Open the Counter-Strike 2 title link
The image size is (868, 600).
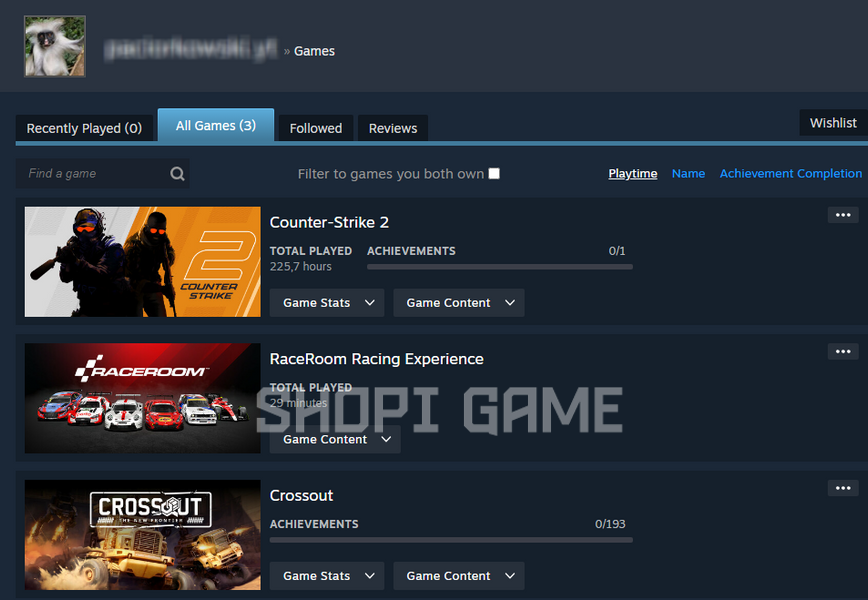tap(329, 223)
